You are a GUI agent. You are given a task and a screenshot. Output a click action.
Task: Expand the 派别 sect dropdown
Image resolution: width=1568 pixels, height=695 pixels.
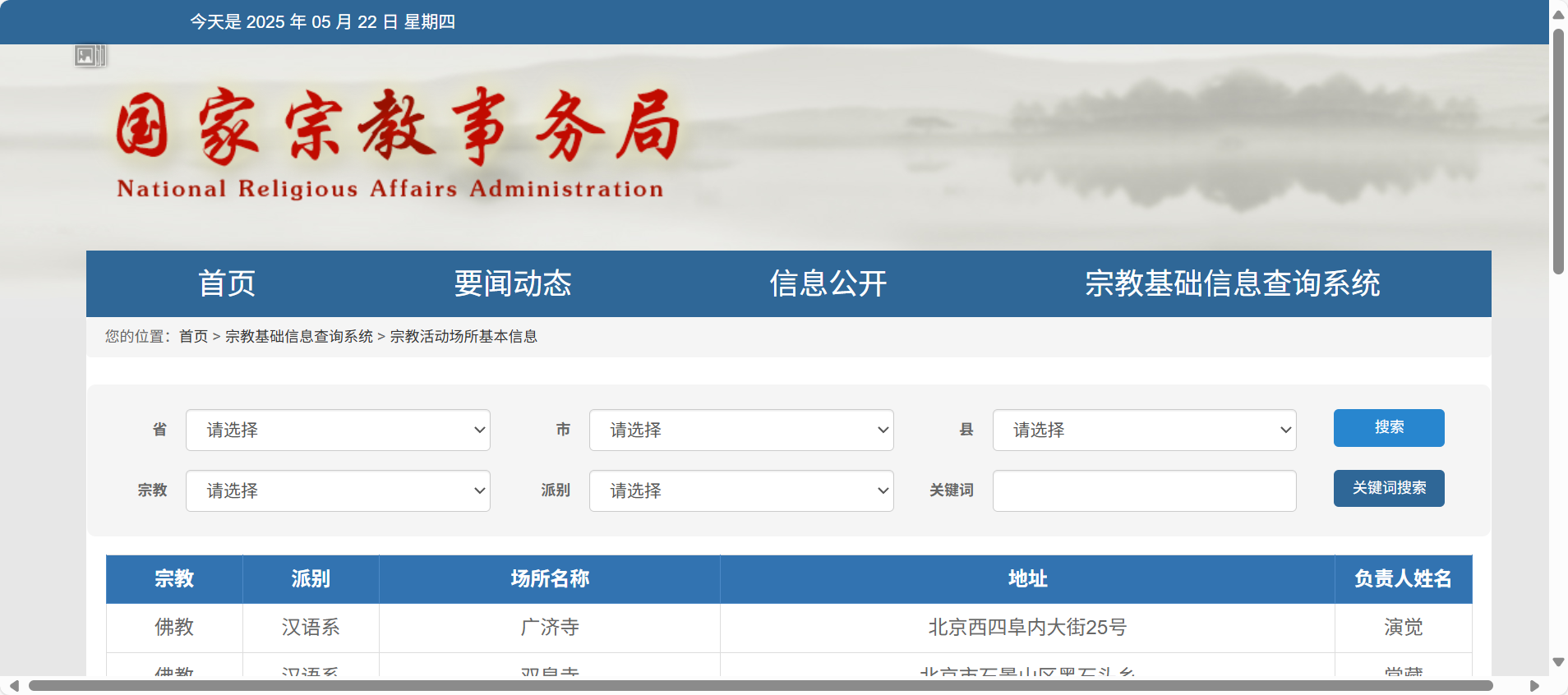click(740, 490)
